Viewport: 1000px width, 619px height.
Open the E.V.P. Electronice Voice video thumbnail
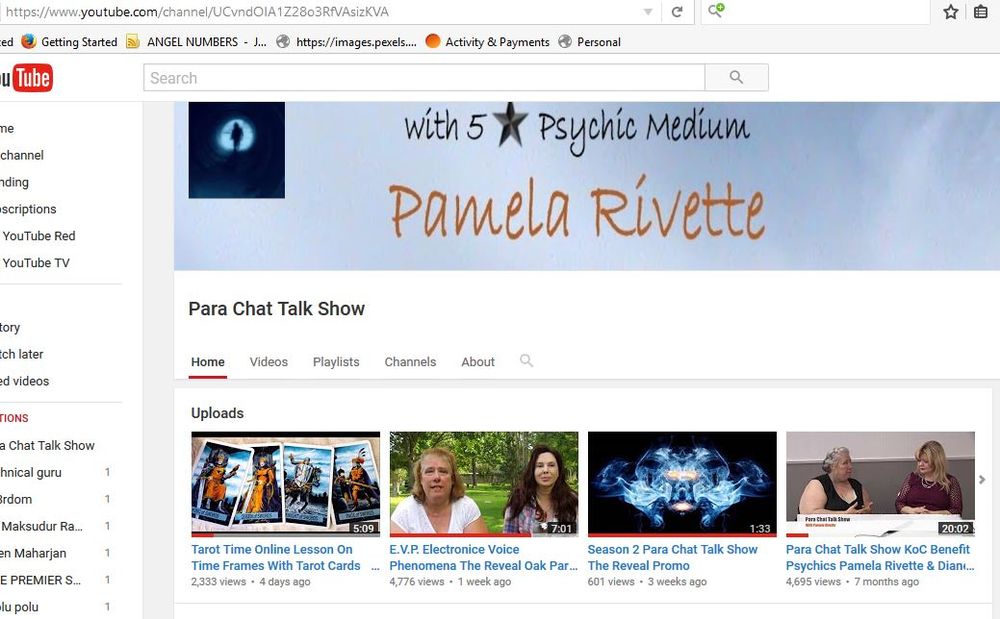pos(484,483)
